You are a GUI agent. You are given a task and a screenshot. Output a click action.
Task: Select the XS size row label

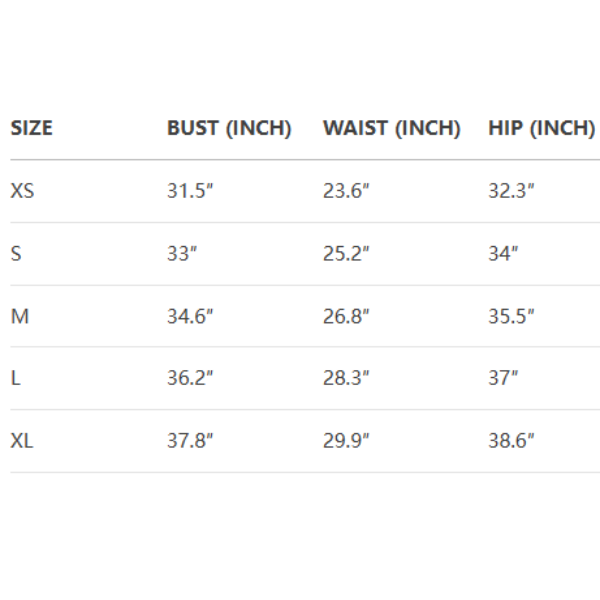point(22,191)
